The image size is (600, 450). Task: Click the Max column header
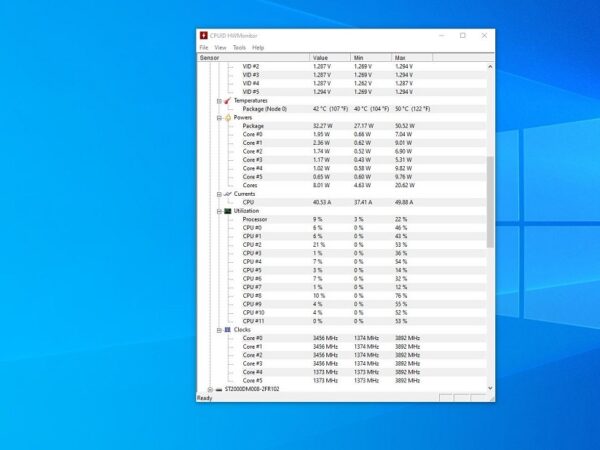click(412, 58)
